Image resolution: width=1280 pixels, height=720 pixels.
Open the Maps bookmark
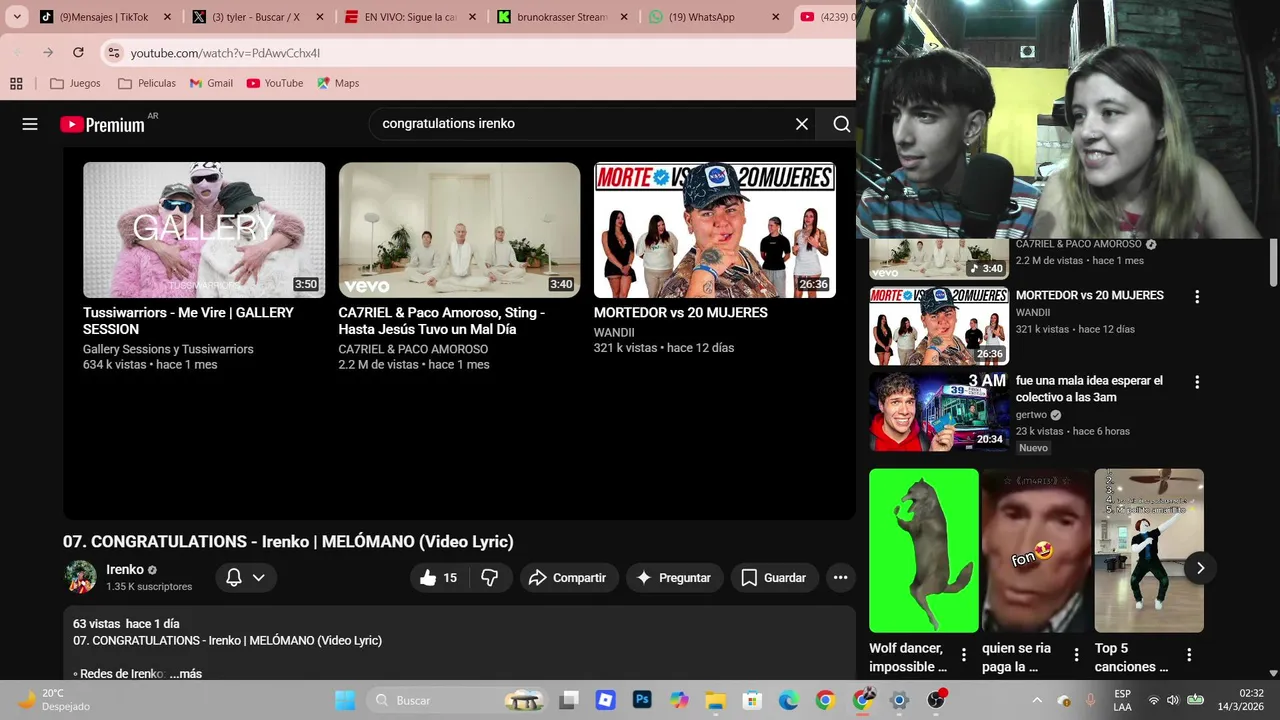[x=338, y=83]
